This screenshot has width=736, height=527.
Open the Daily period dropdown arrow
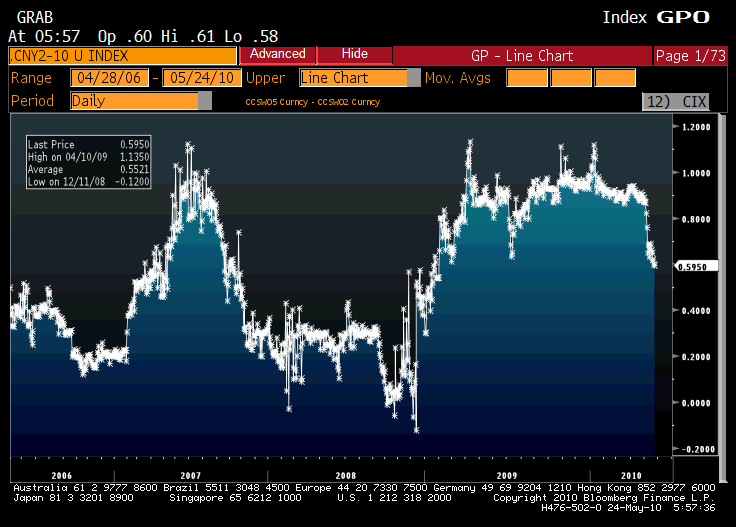coord(205,101)
